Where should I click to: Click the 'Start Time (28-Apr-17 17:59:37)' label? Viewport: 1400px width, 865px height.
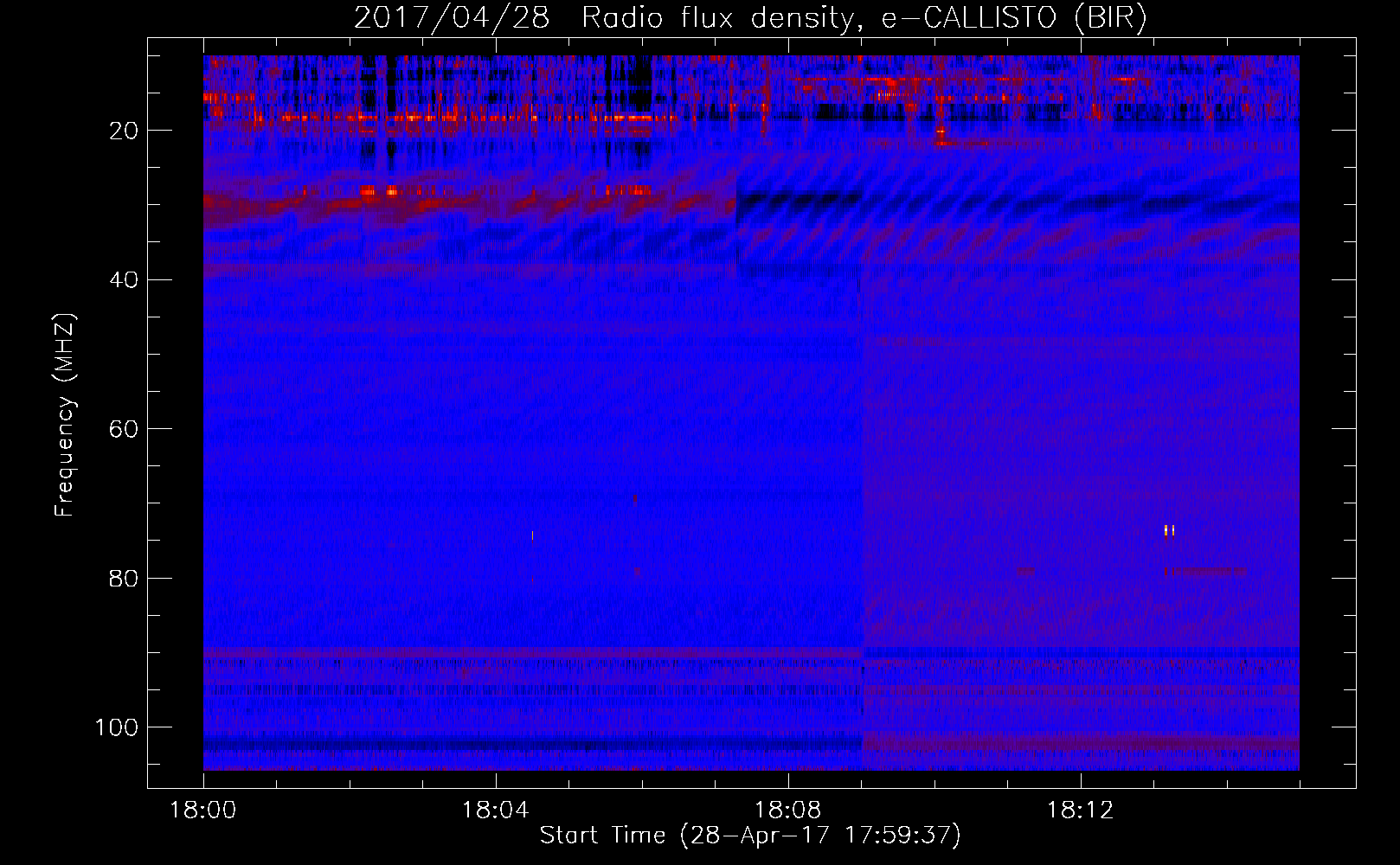click(750, 836)
